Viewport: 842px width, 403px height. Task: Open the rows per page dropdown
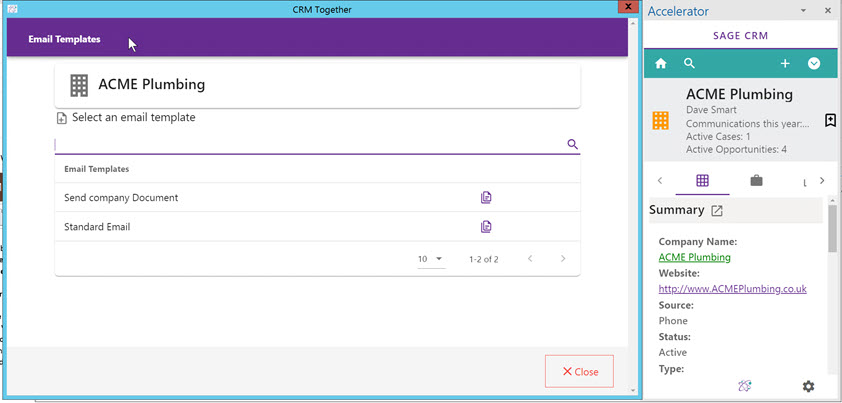(431, 259)
